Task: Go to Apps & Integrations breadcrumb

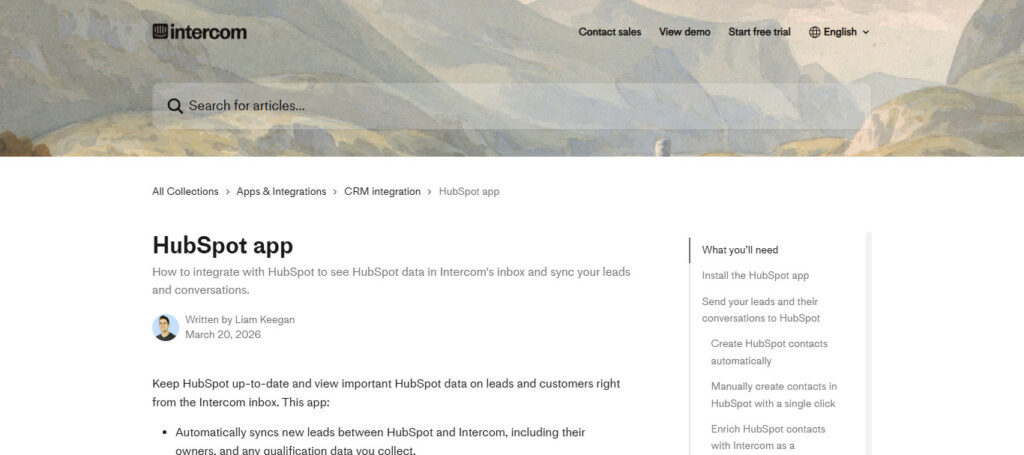Action: tap(281, 191)
